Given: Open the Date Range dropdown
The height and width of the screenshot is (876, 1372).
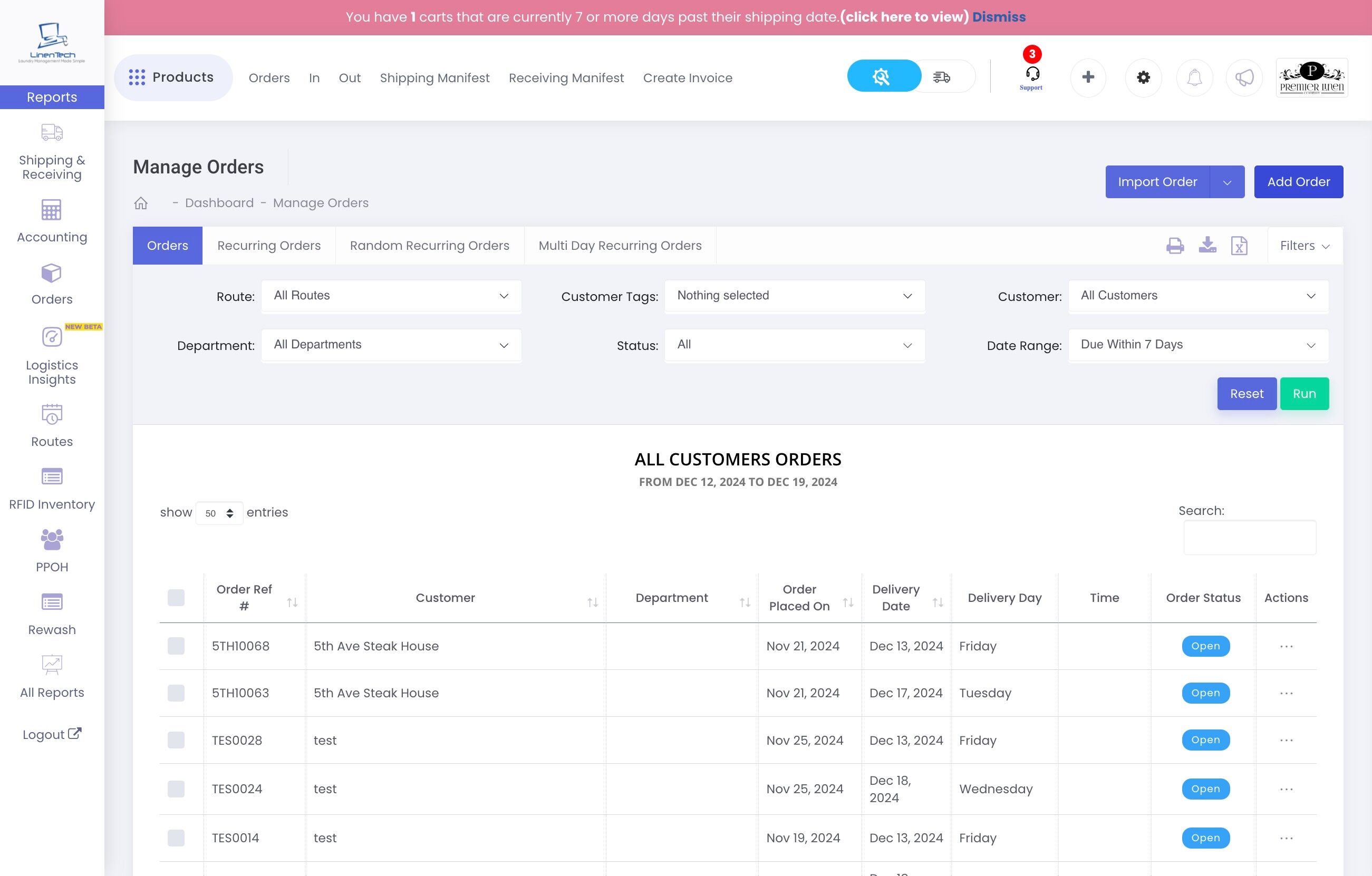Looking at the screenshot, I should click(x=1198, y=345).
